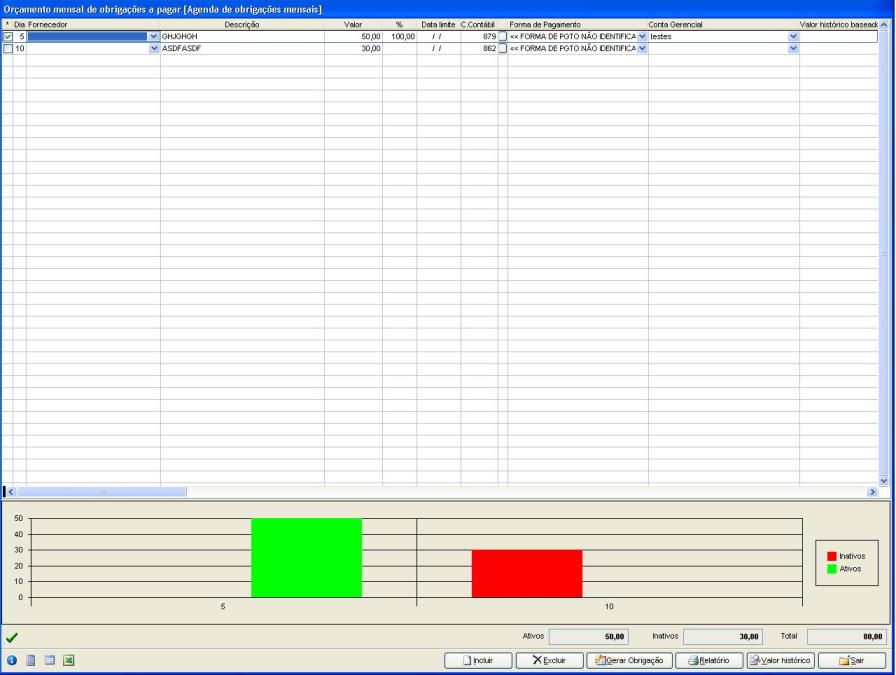Image resolution: width=896 pixels, height=675 pixels.
Task: Click the Conta Gerencial column header
Action: pos(723,25)
